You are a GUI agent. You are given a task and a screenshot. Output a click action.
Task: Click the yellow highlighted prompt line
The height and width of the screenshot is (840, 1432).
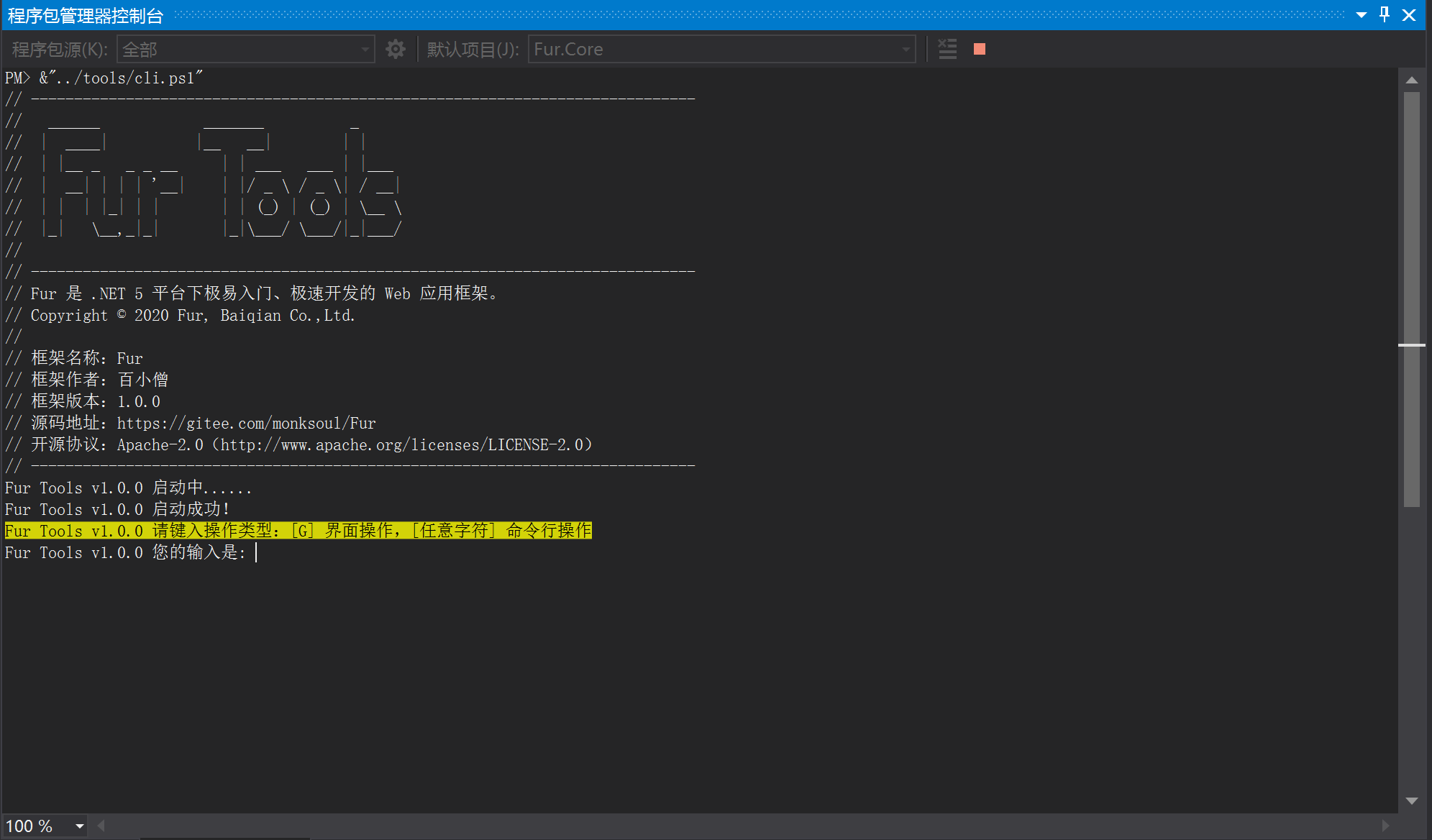[298, 531]
